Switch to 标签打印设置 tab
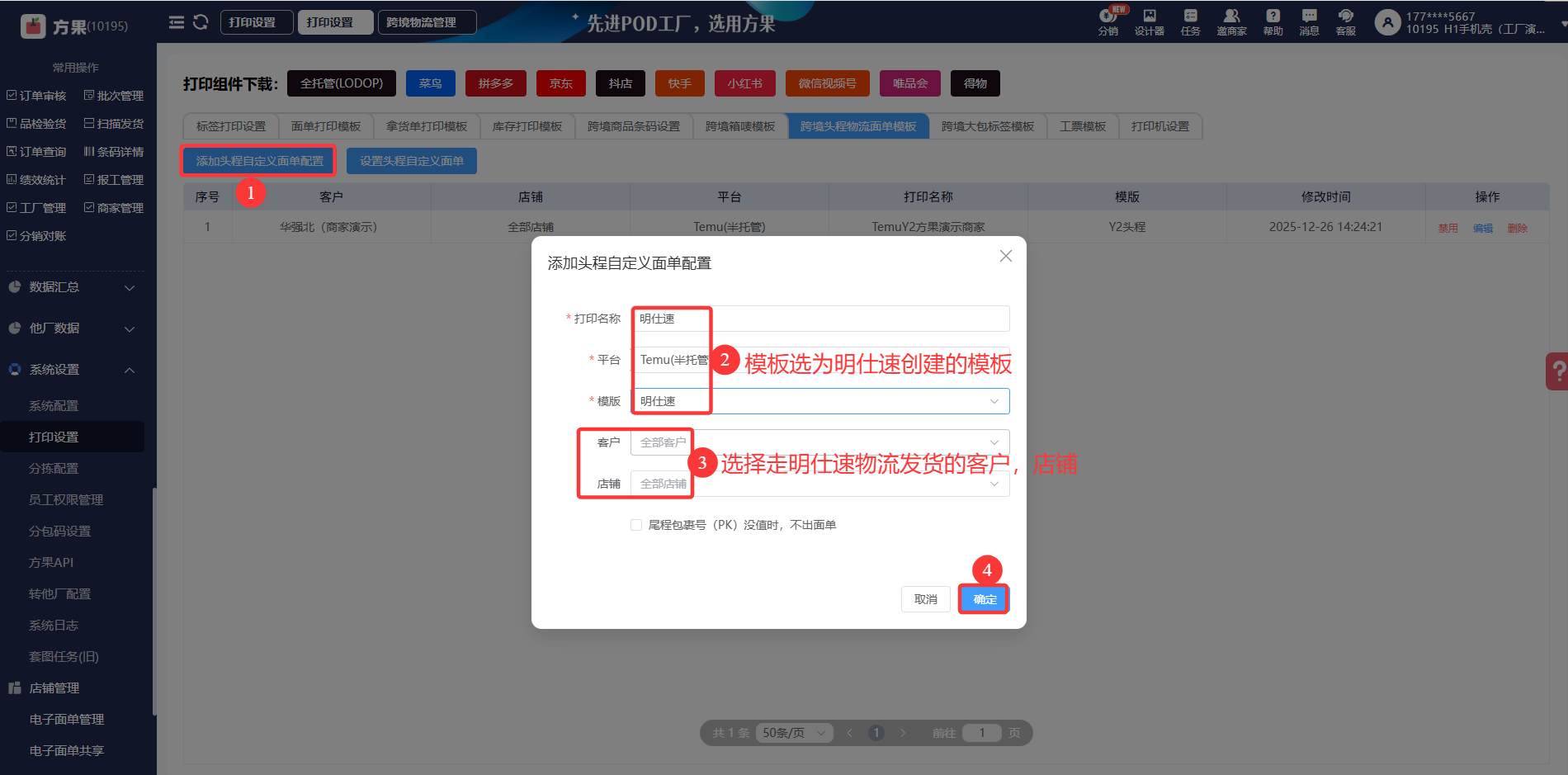The image size is (1568, 775). pyautogui.click(x=231, y=126)
